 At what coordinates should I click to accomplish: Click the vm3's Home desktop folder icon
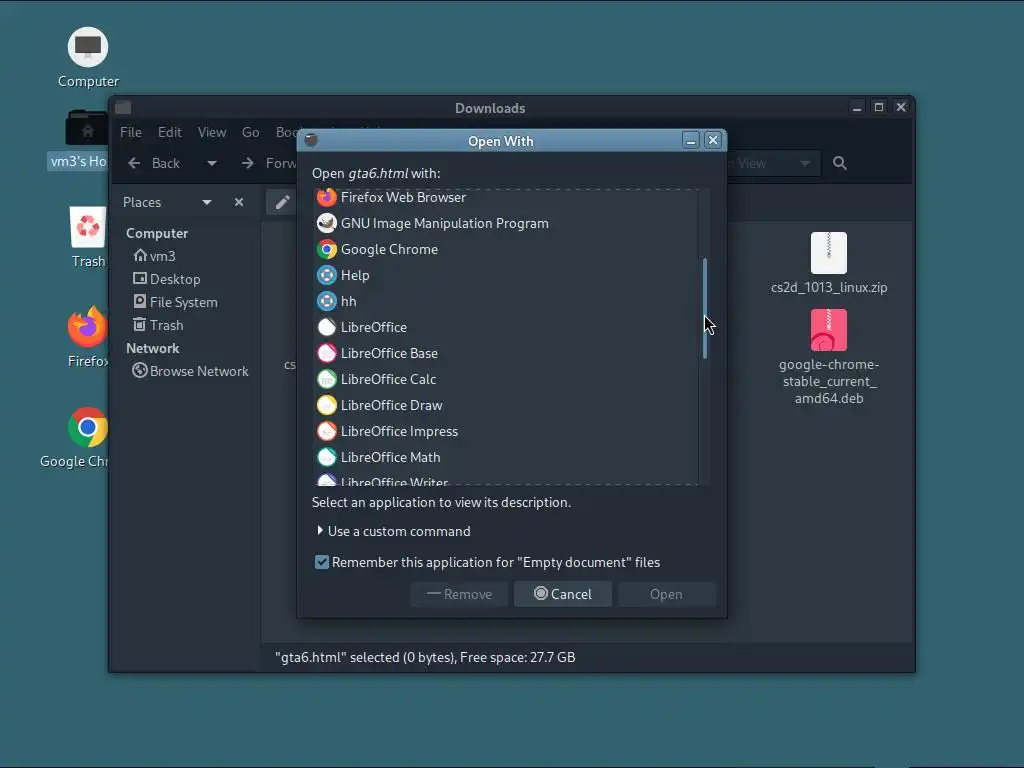coord(87,127)
